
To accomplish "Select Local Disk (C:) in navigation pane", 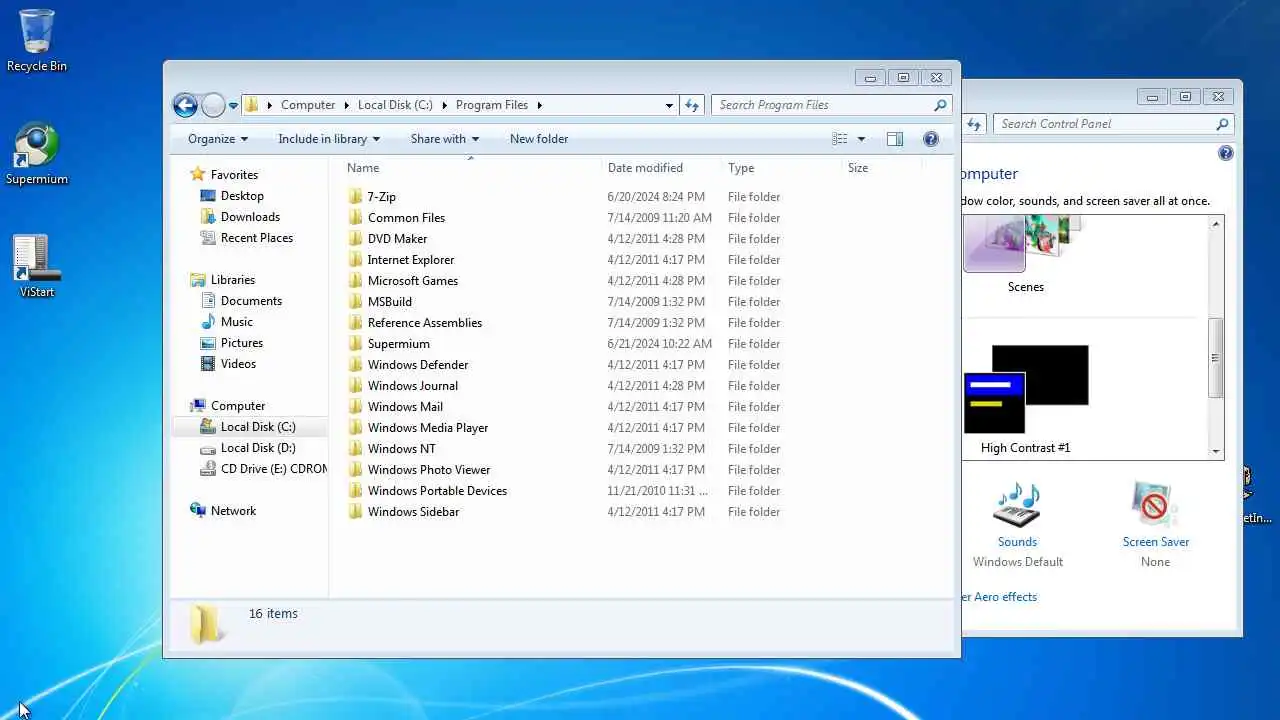I will 258,427.
